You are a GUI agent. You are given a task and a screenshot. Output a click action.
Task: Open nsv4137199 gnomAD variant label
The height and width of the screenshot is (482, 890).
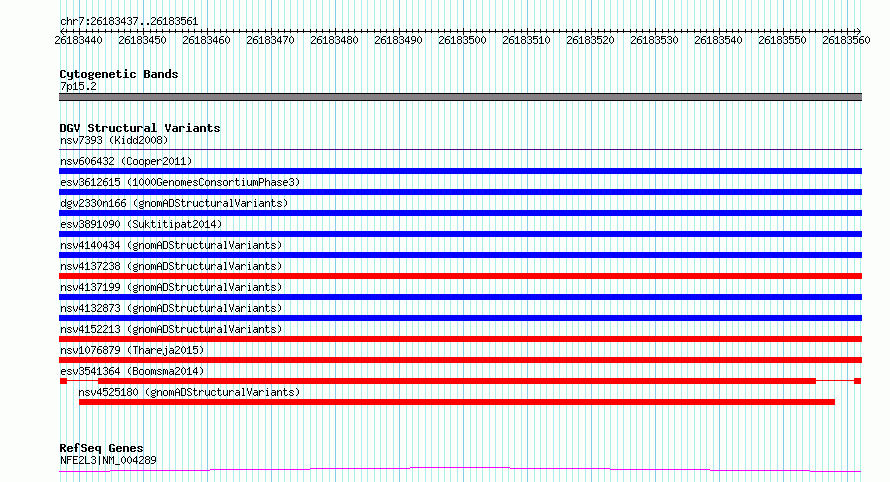pyautogui.click(x=171, y=287)
